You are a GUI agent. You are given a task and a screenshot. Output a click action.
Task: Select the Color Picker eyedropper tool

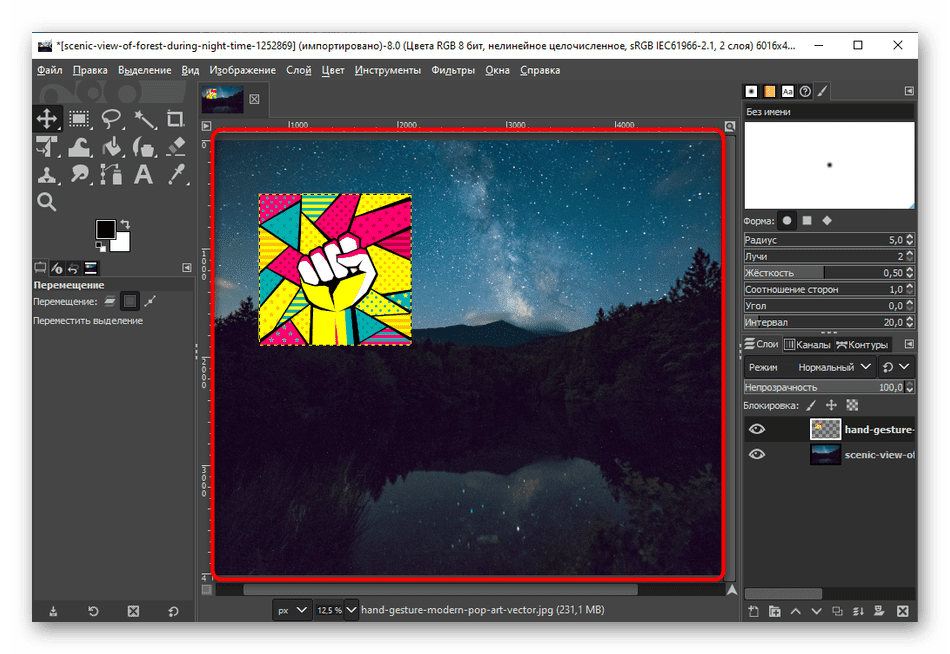(176, 175)
